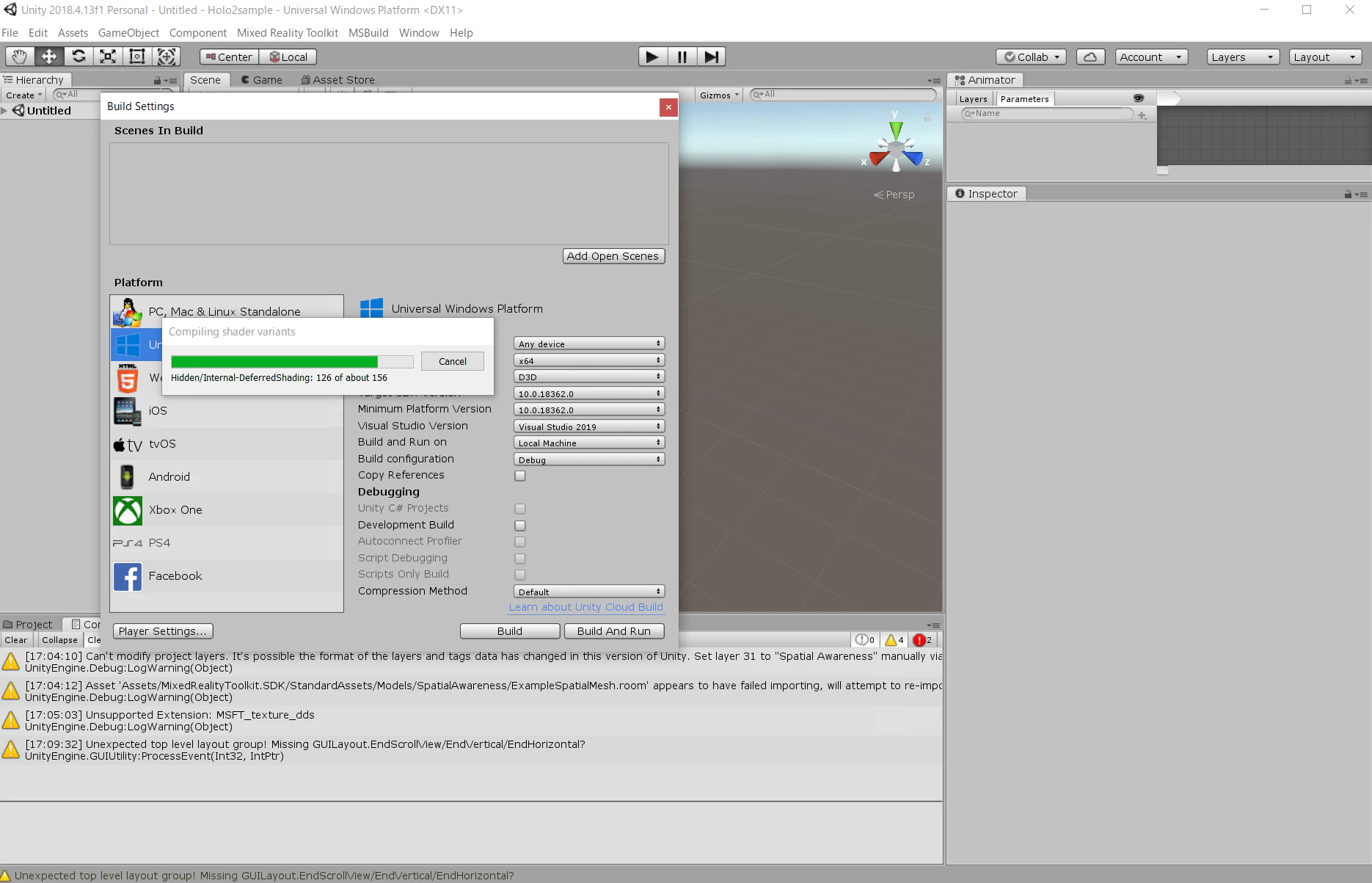This screenshot has width=1372, height=883.
Task: Change Debug build configuration dropdown
Action: coord(589,459)
